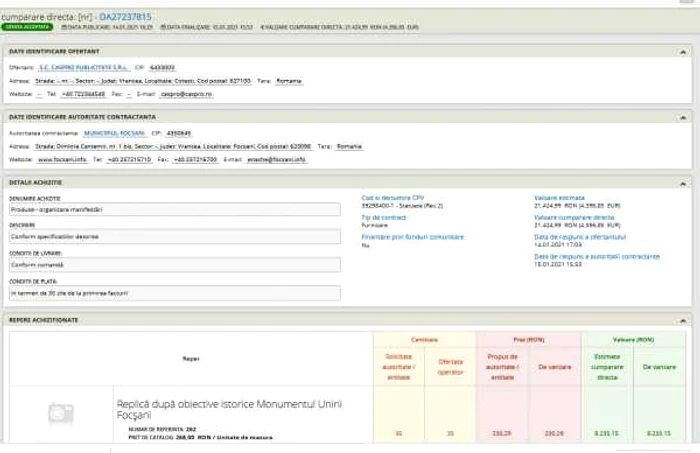
Task: Click the authority telephone number after Tel
Action: coord(129,159)
